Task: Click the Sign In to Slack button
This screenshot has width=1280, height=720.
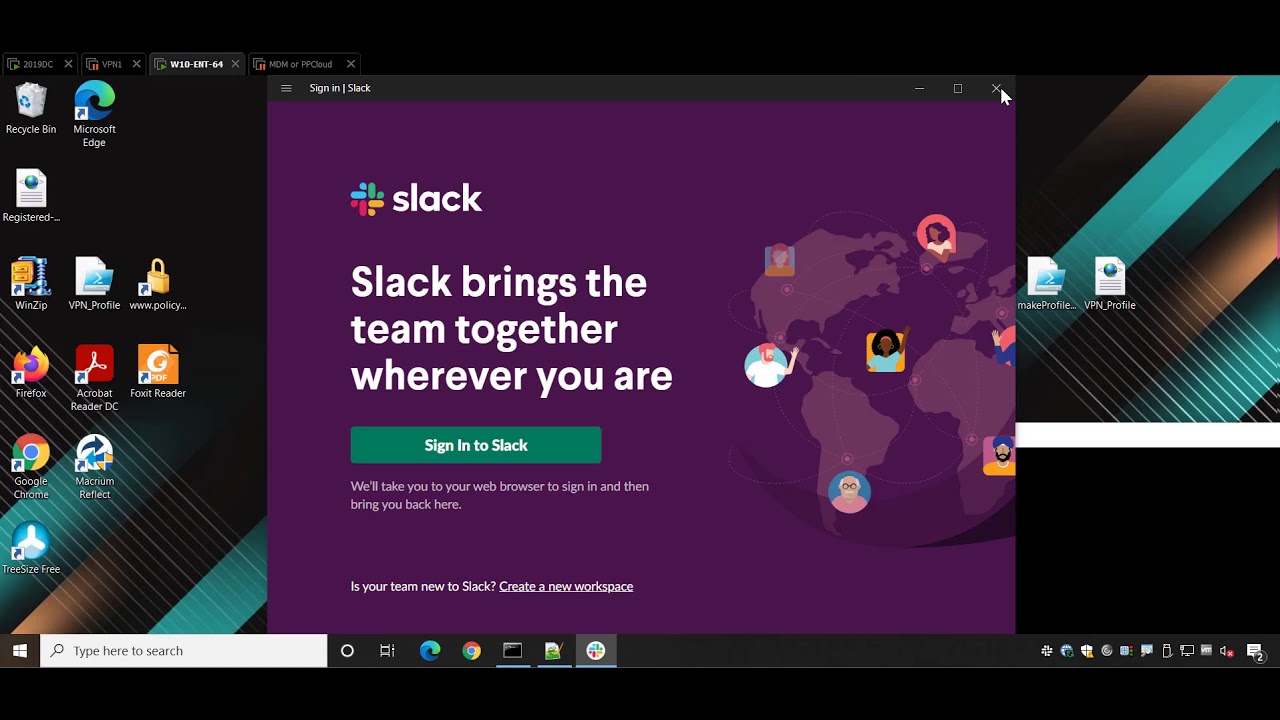Action: (476, 445)
